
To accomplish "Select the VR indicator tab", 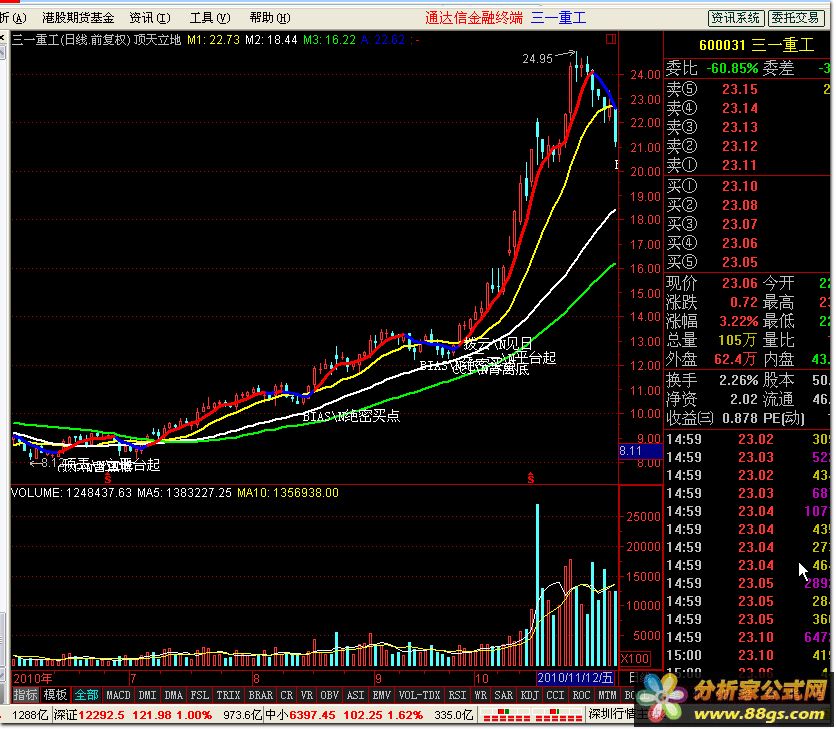I will 307,695.
